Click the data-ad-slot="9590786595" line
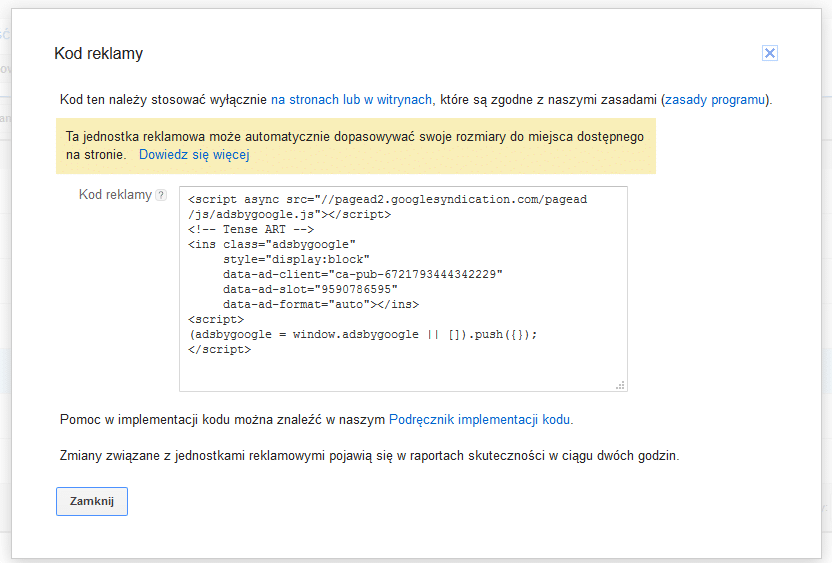 (310, 289)
